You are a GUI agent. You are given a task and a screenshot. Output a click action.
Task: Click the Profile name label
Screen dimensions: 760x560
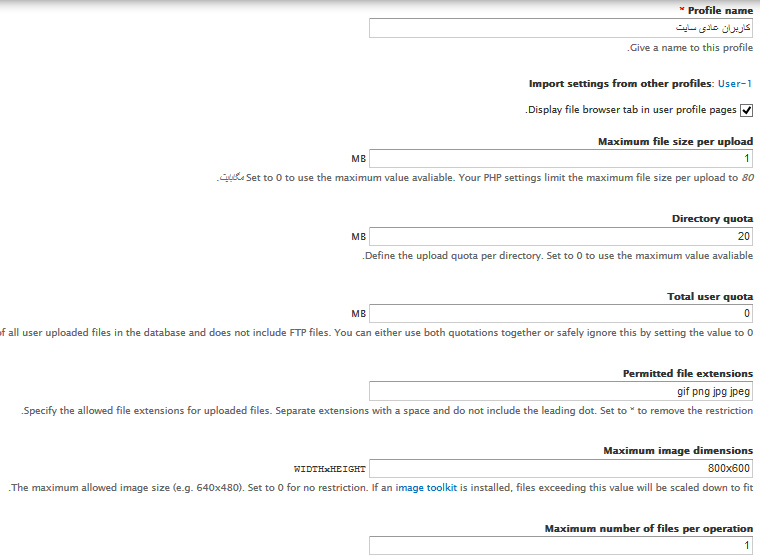[720, 11]
